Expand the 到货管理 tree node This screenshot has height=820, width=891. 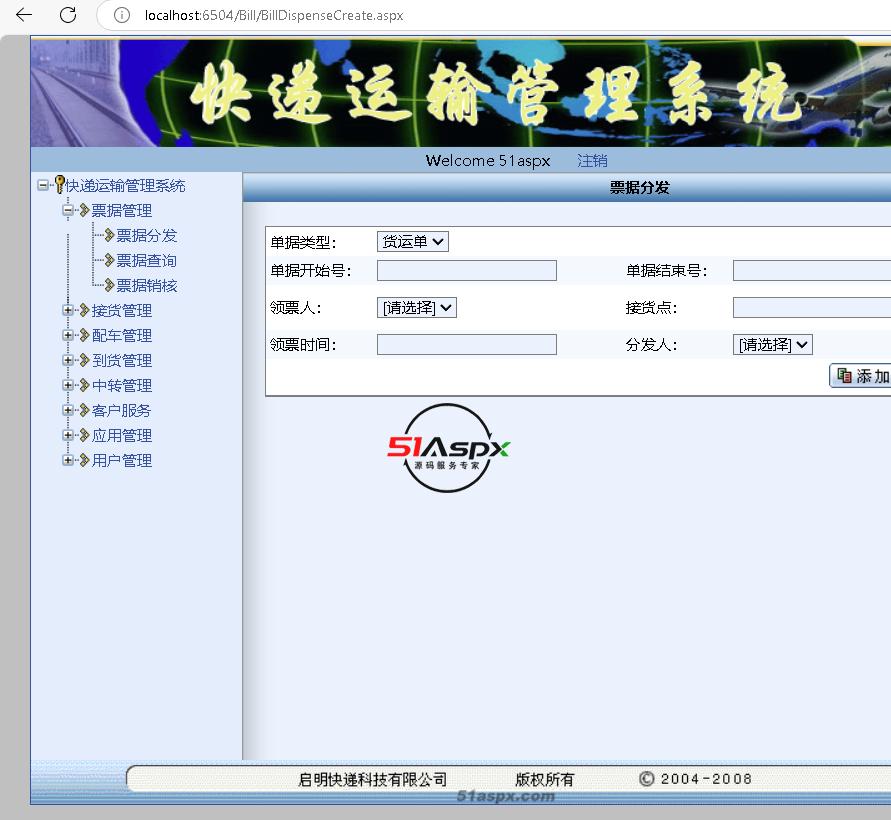click(x=68, y=360)
